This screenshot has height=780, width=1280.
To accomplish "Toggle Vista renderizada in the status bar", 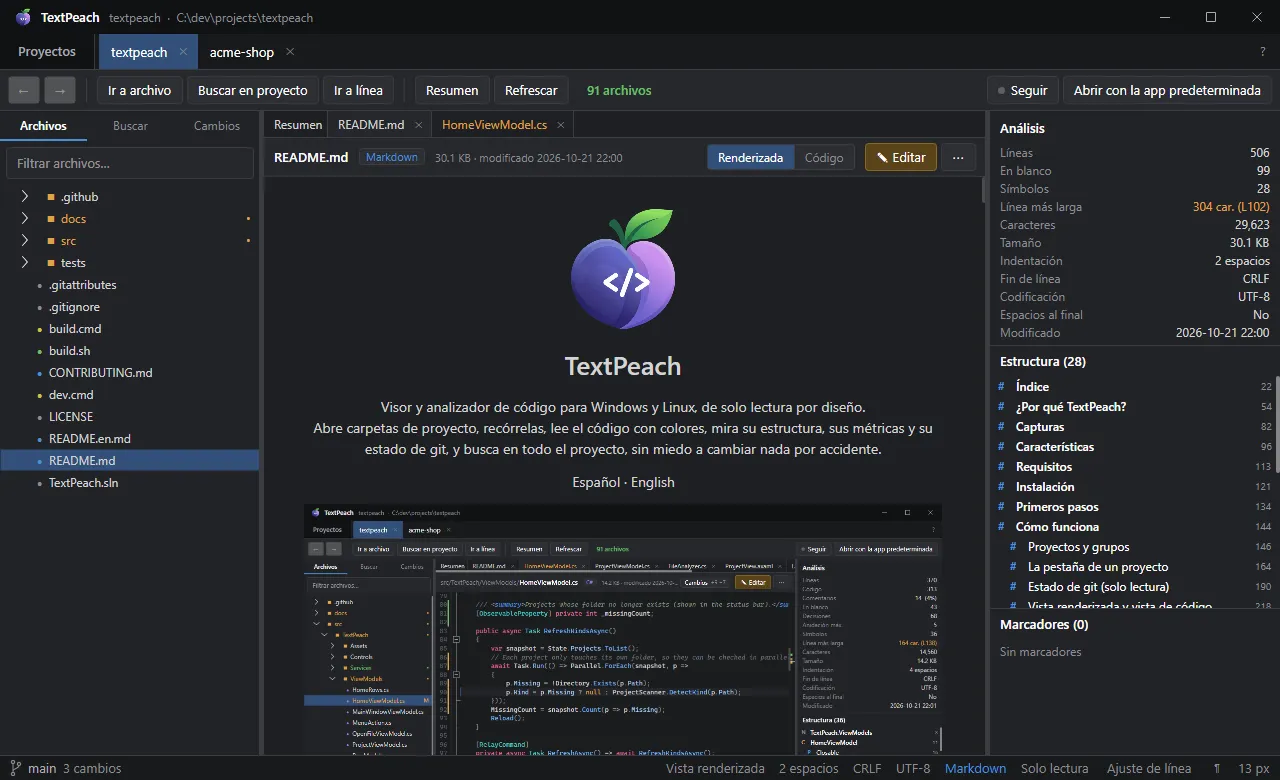I will click(x=715, y=769).
